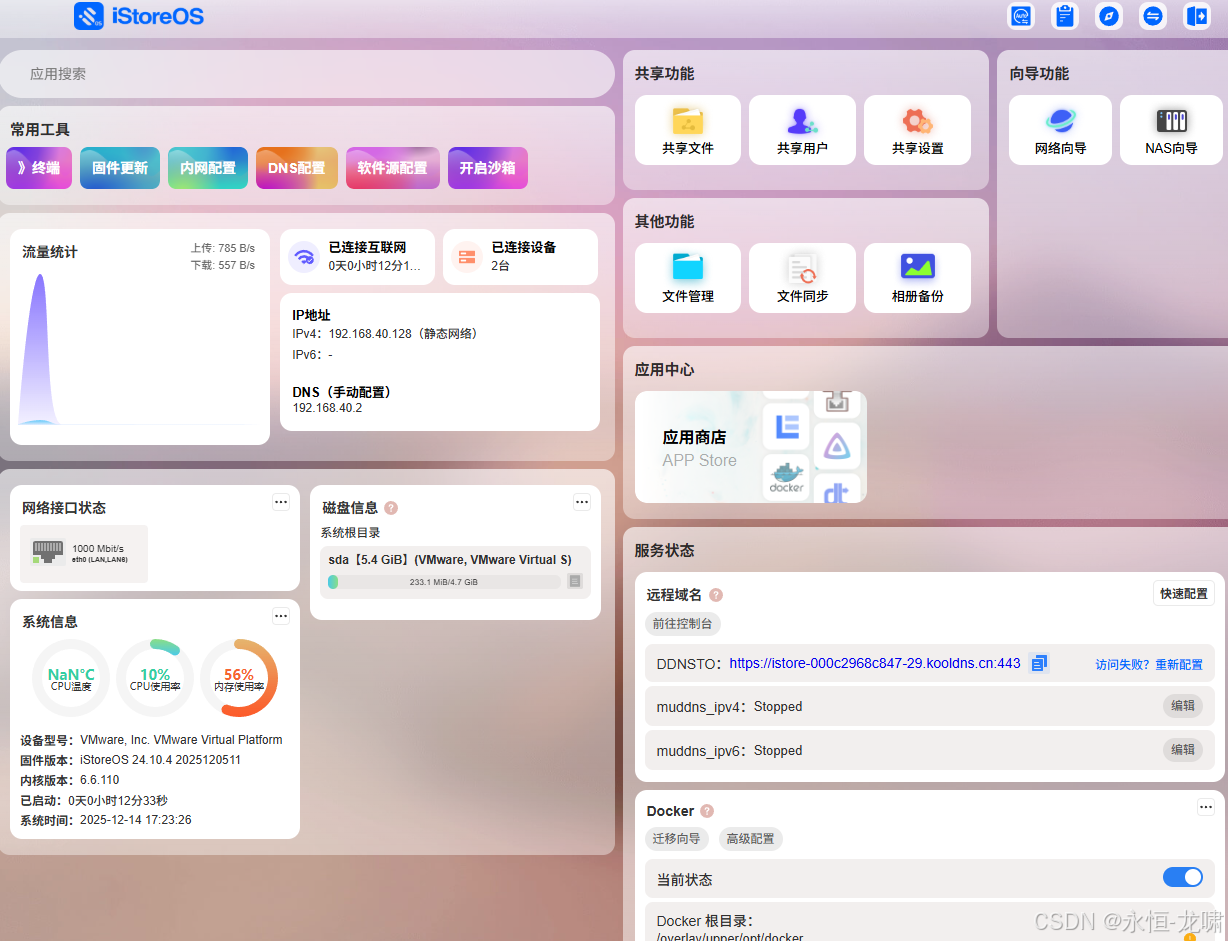Click help icon next to Docker
The image size is (1228, 941).
click(x=707, y=811)
